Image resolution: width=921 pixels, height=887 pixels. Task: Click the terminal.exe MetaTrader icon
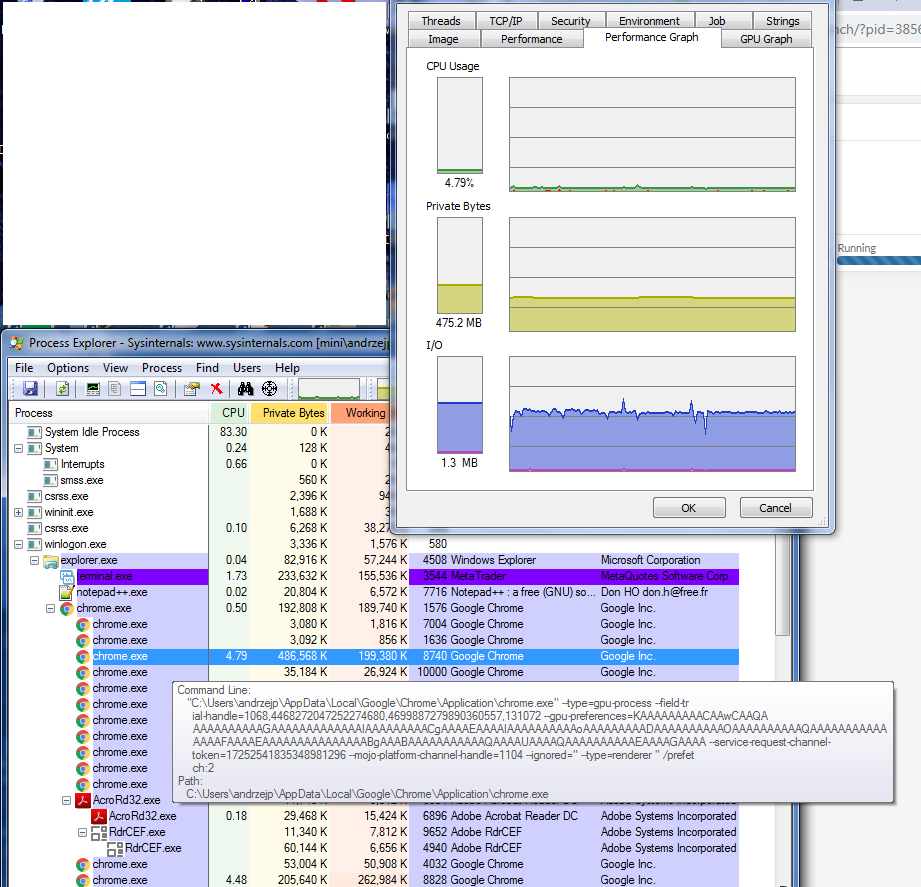coord(67,576)
